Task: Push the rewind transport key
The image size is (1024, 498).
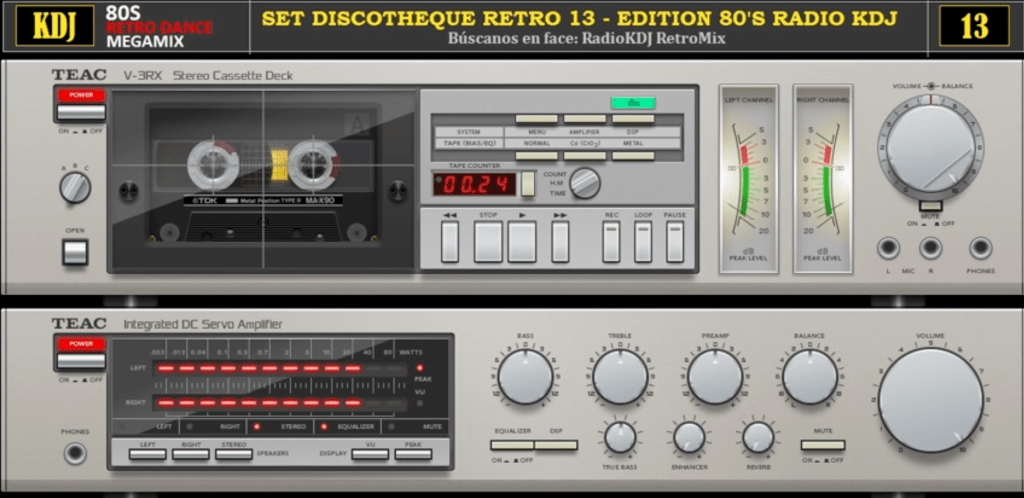Action: click(450, 241)
